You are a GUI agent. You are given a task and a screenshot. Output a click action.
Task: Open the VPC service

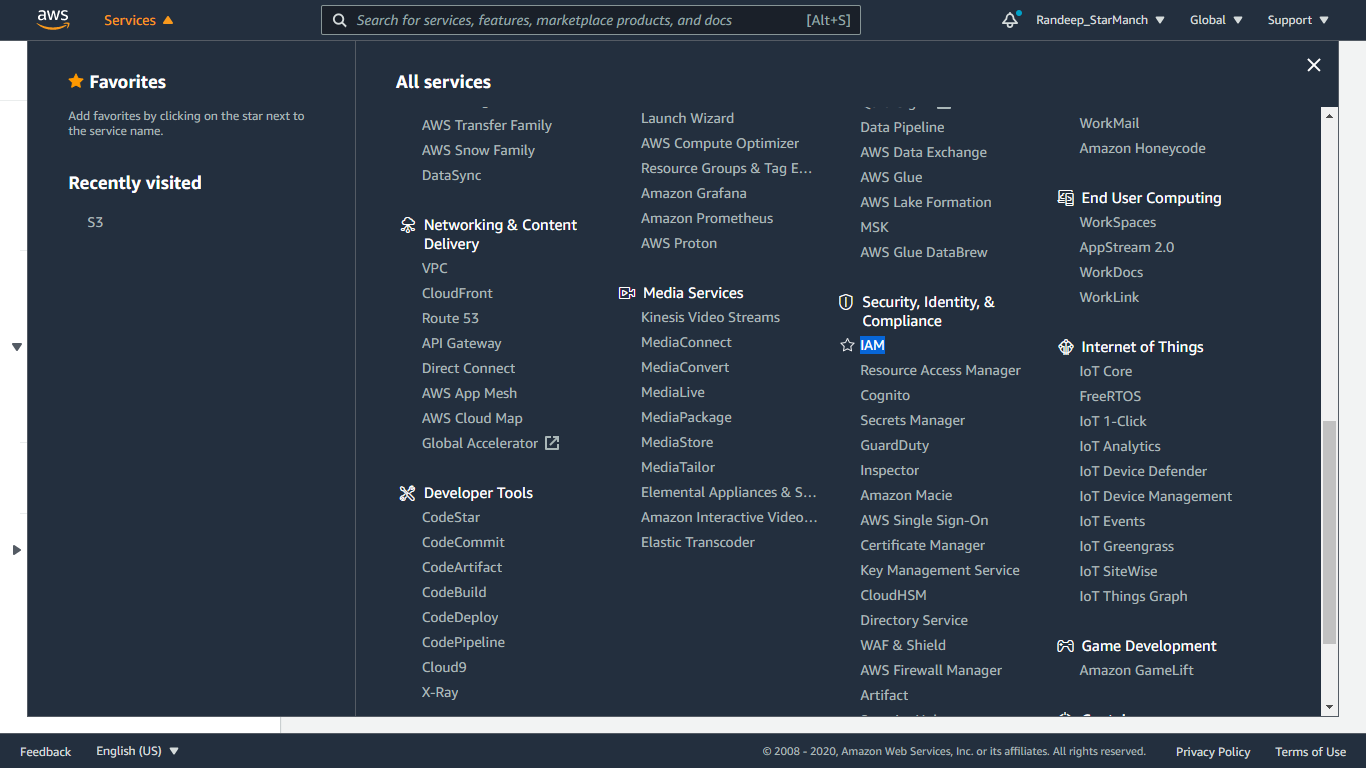435,268
